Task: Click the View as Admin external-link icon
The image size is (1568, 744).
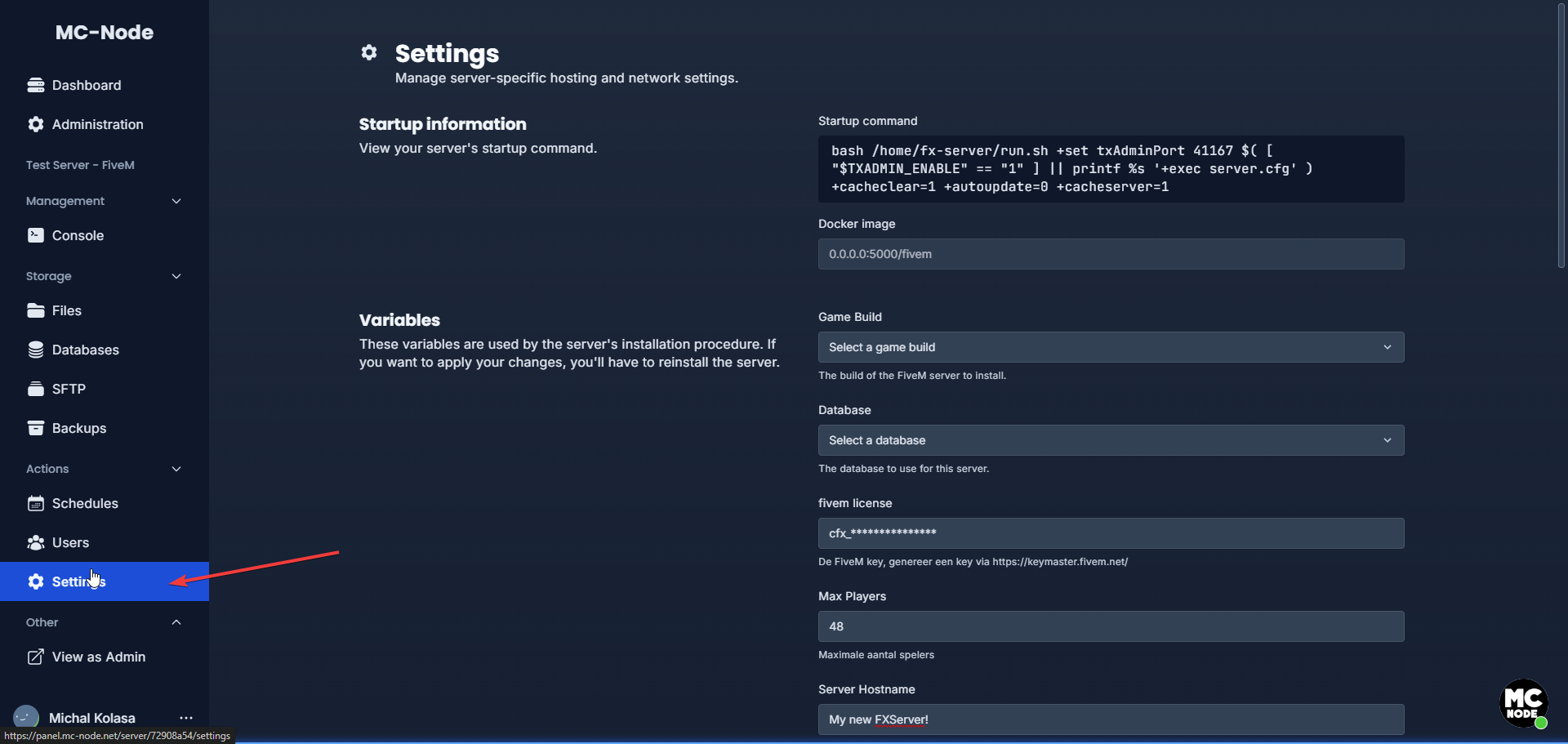Action: point(35,657)
